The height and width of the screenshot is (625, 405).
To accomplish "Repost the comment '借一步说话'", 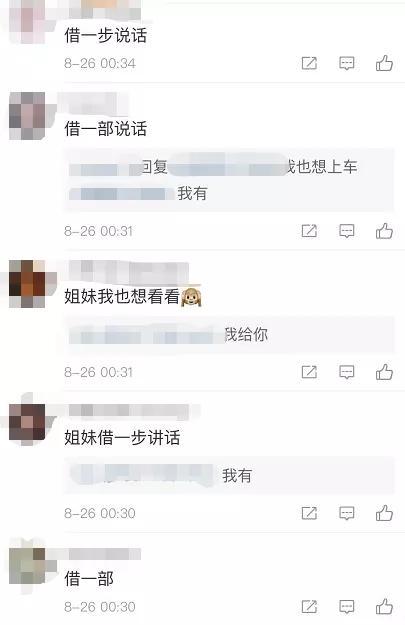I will coord(309,63).
